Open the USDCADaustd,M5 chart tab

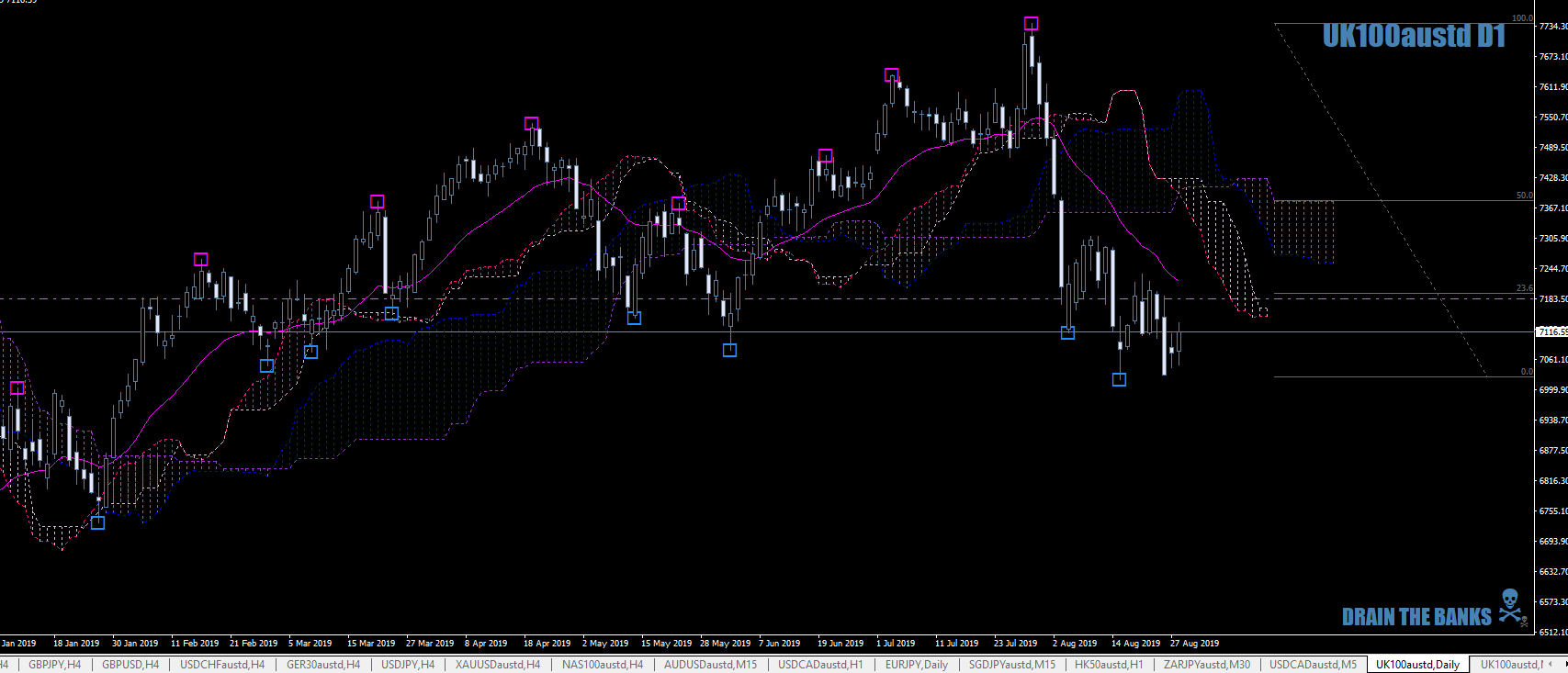1314,665
